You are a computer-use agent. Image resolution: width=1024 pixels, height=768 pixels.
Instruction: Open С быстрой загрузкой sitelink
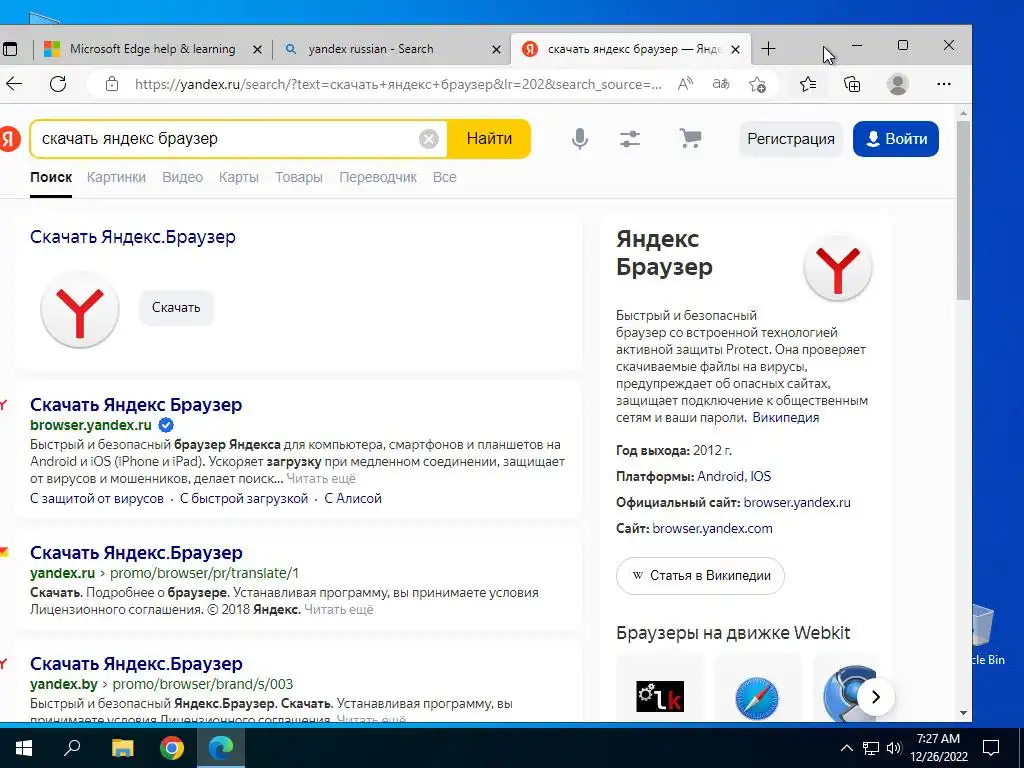[244, 498]
